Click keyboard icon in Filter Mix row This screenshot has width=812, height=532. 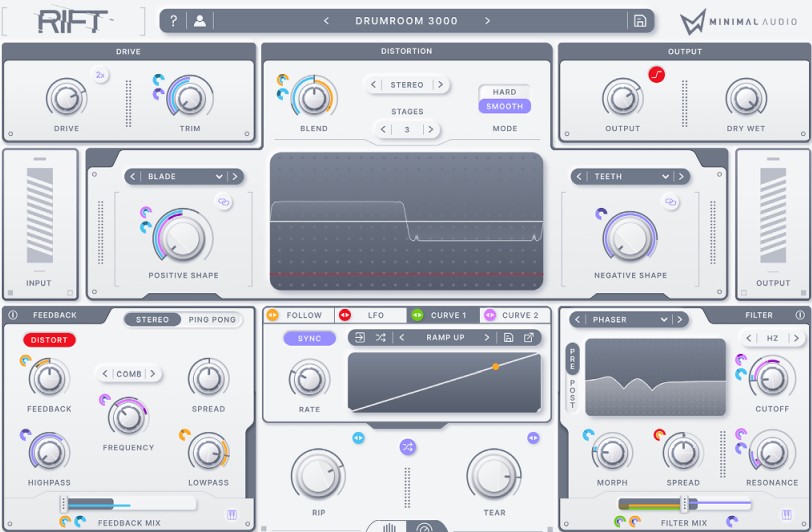pos(786,514)
